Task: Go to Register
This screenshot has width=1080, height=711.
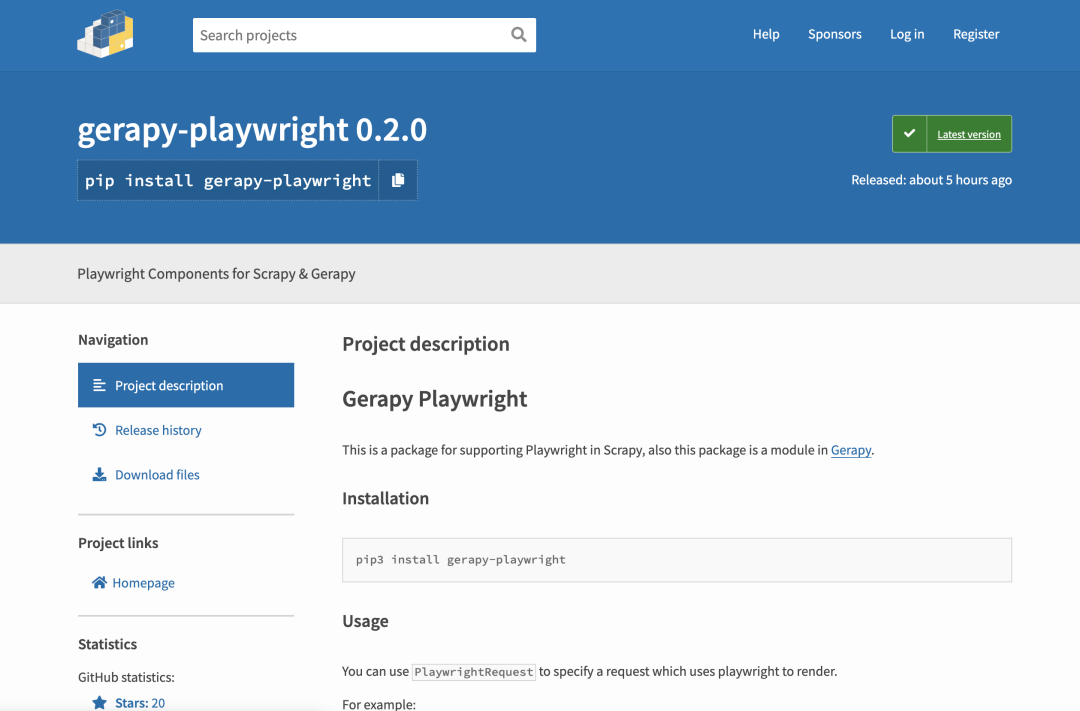Action: tap(976, 34)
